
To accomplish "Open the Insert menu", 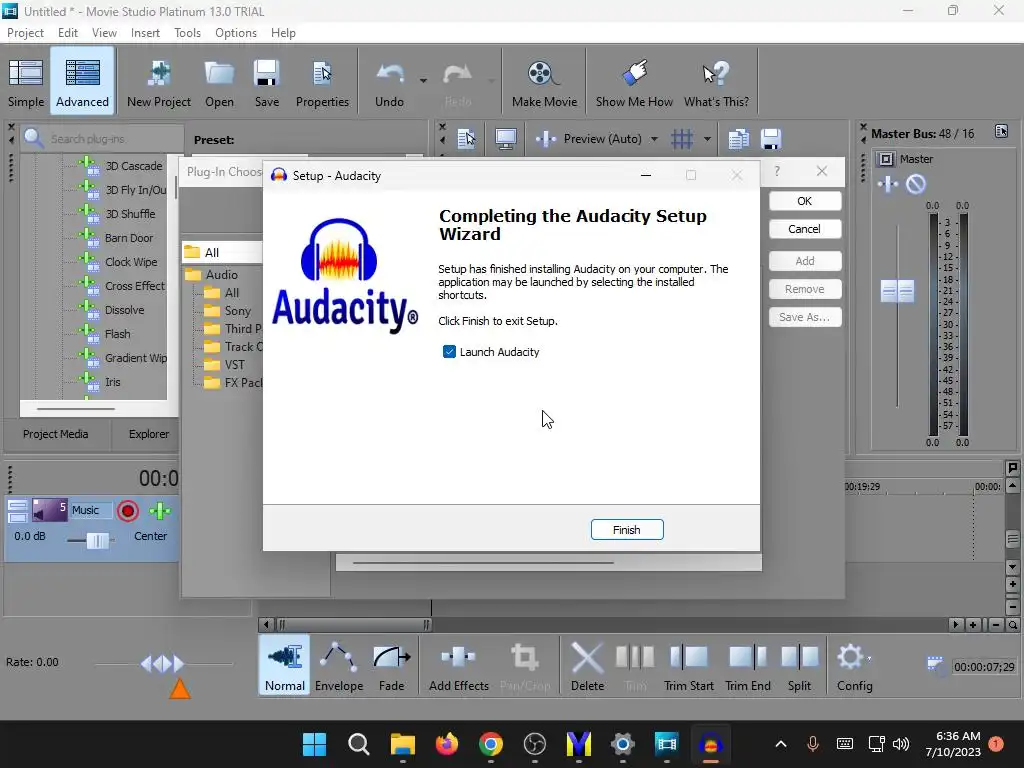I will click(x=145, y=33).
